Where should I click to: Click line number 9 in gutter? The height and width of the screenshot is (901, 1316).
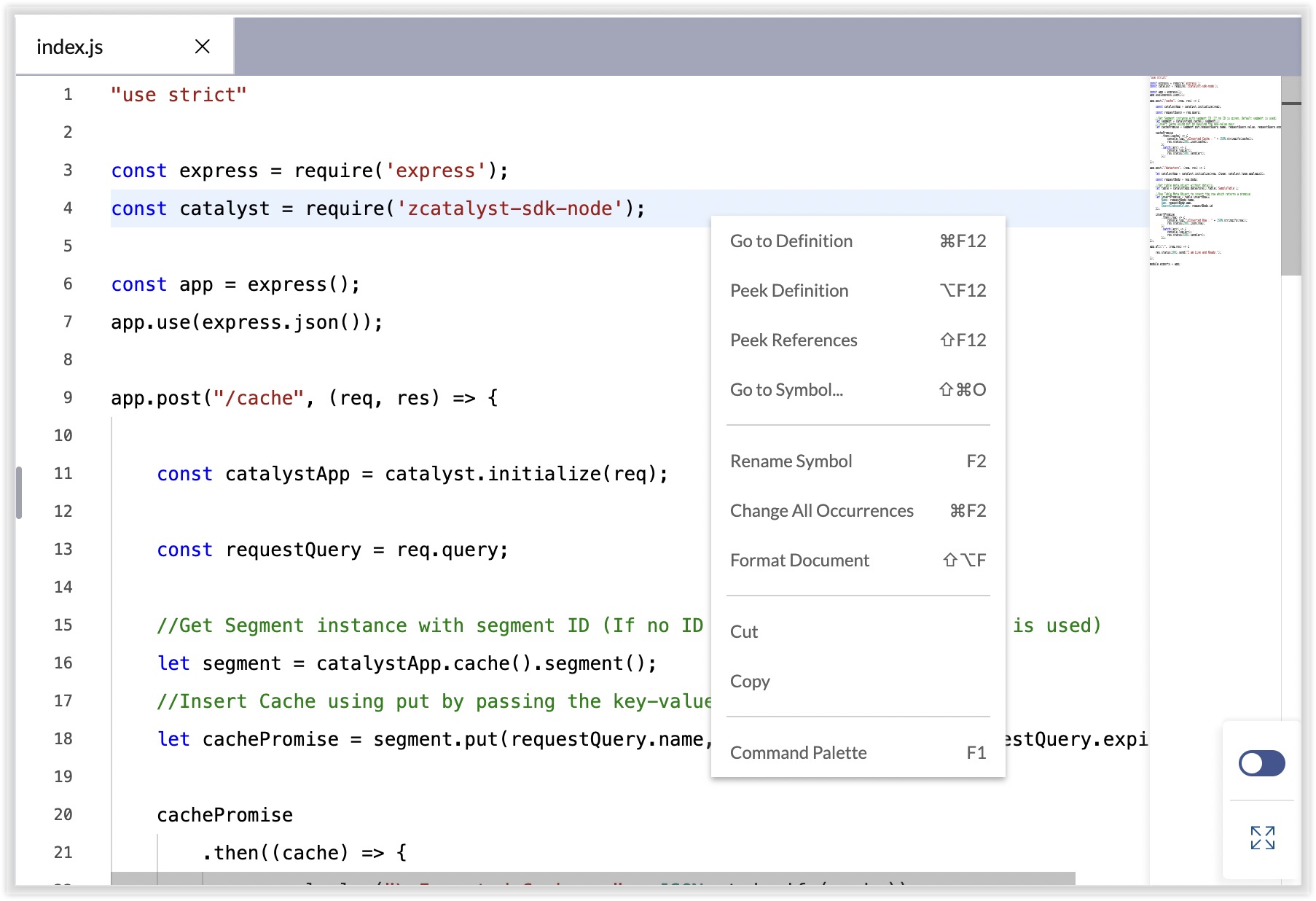(68, 398)
